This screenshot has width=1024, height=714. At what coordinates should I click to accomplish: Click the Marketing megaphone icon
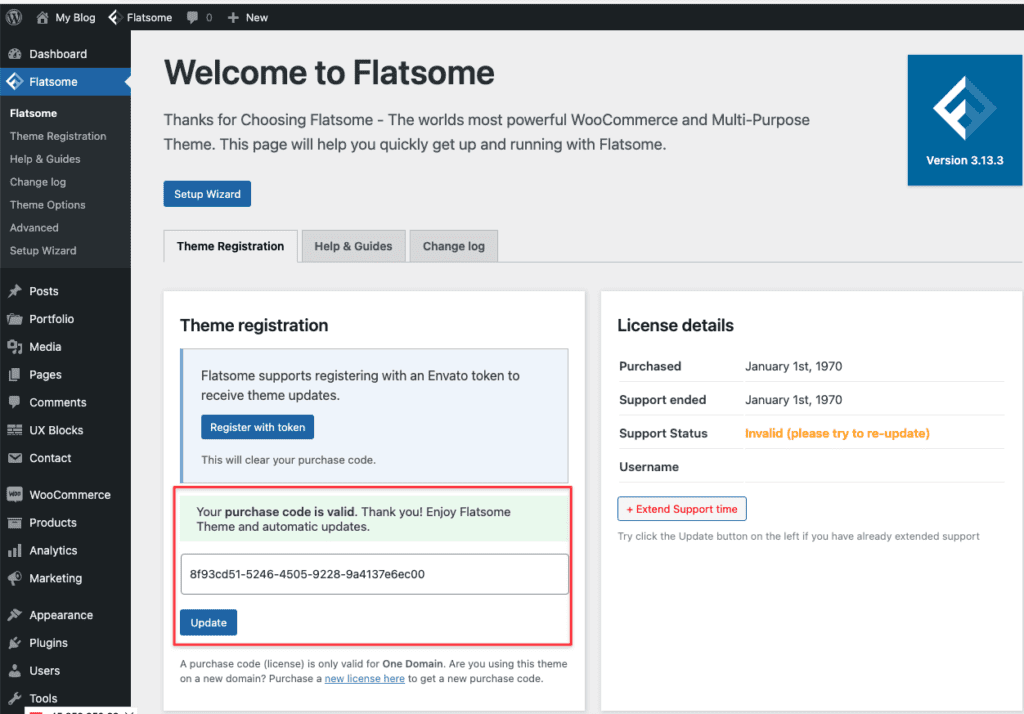tap(14, 578)
